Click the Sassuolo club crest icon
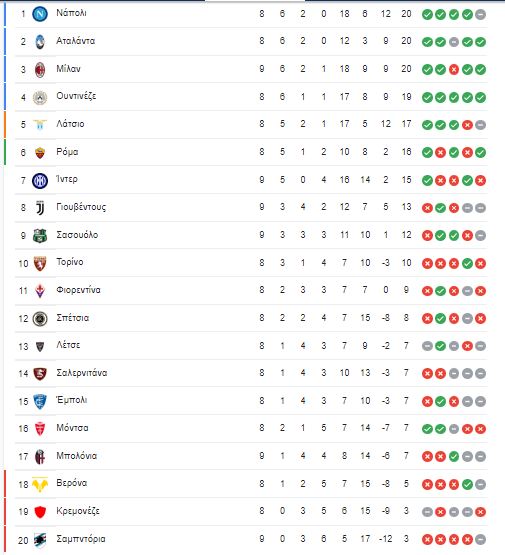This screenshot has height=555, width=505. click(40, 236)
